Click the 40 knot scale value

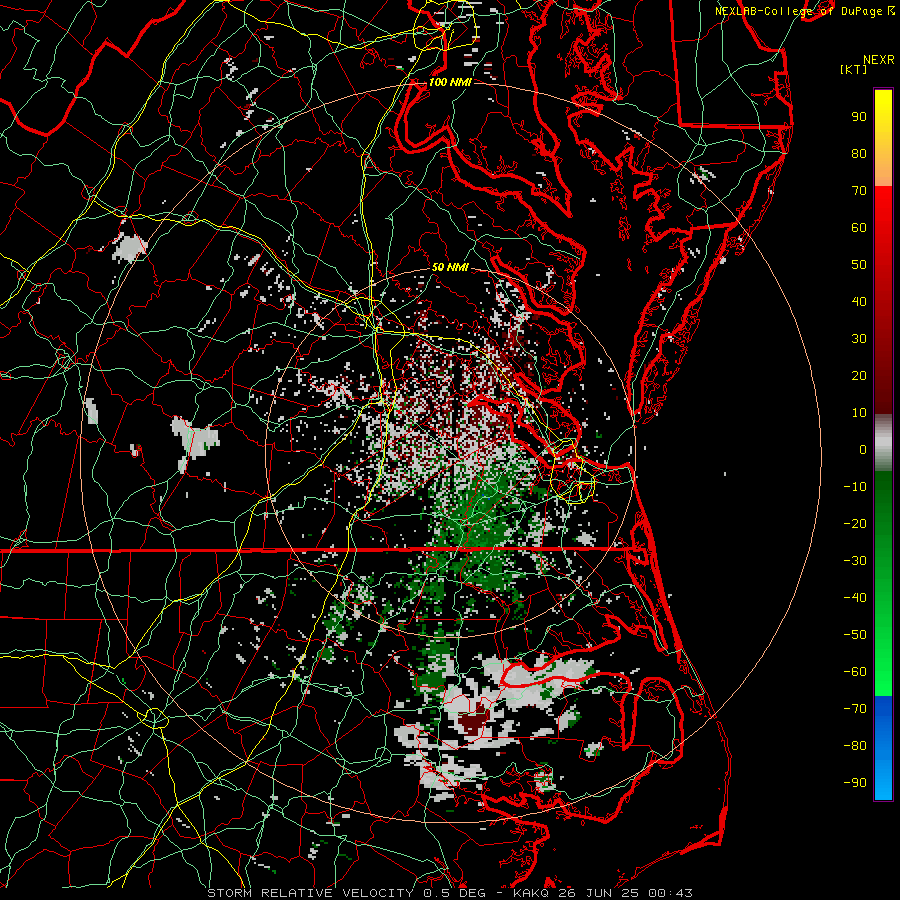coord(859,302)
